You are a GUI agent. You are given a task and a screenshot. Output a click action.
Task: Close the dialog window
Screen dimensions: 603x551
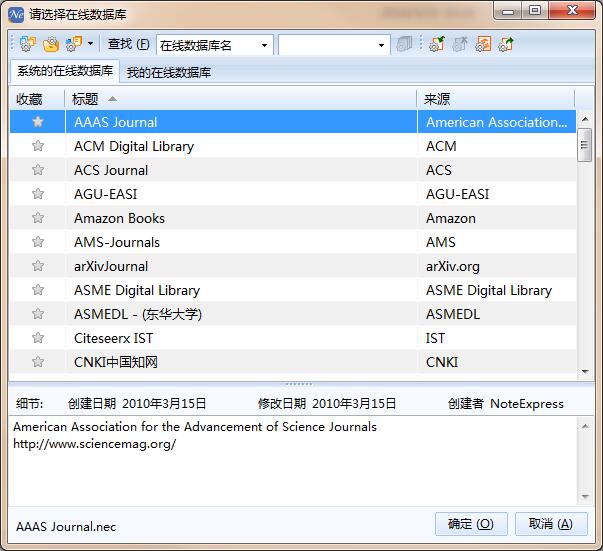pos(572,10)
